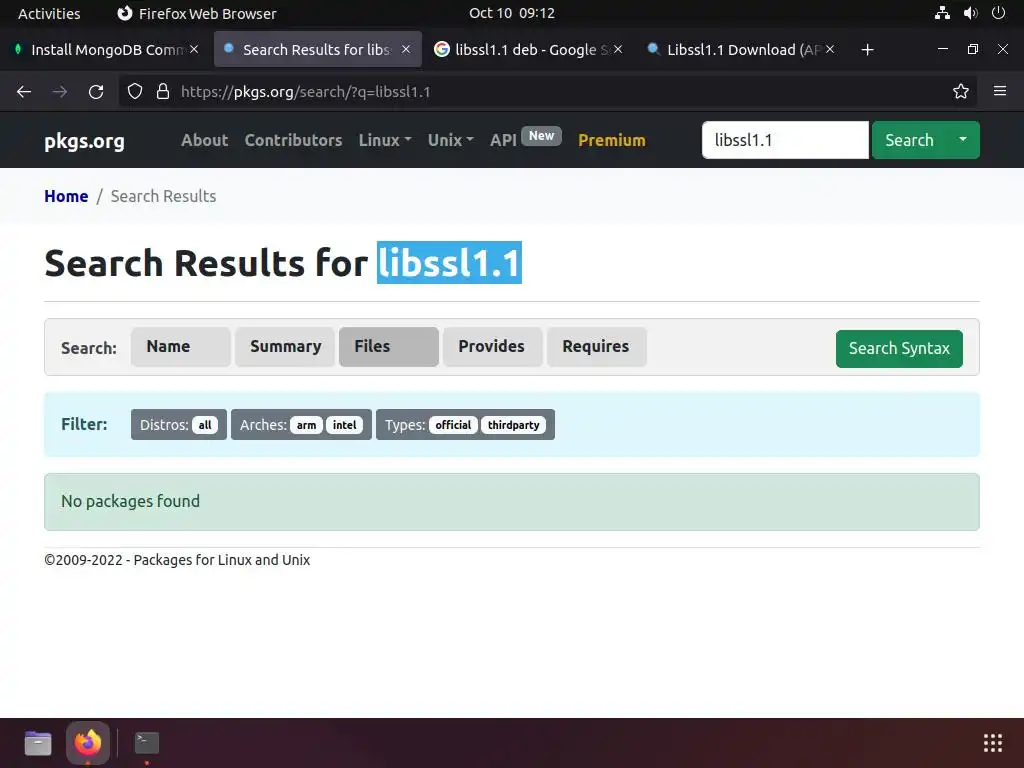Launch Terminal from the dock

(x=147, y=743)
